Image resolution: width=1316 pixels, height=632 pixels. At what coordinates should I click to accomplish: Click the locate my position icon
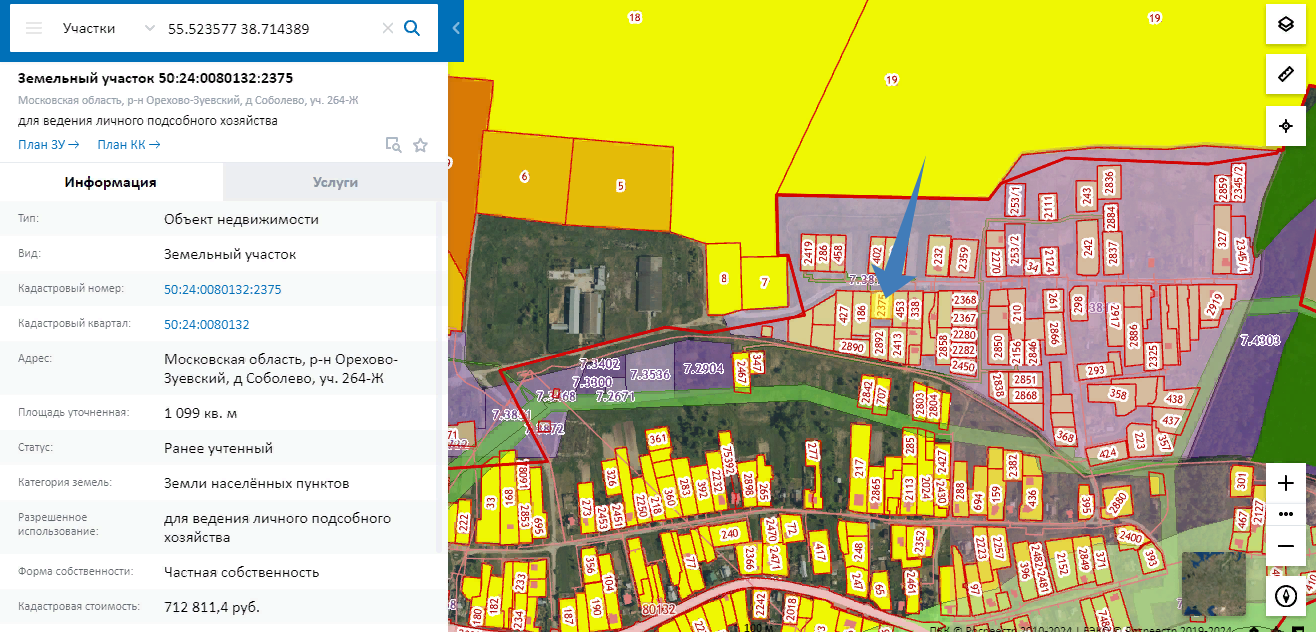click(x=1286, y=127)
